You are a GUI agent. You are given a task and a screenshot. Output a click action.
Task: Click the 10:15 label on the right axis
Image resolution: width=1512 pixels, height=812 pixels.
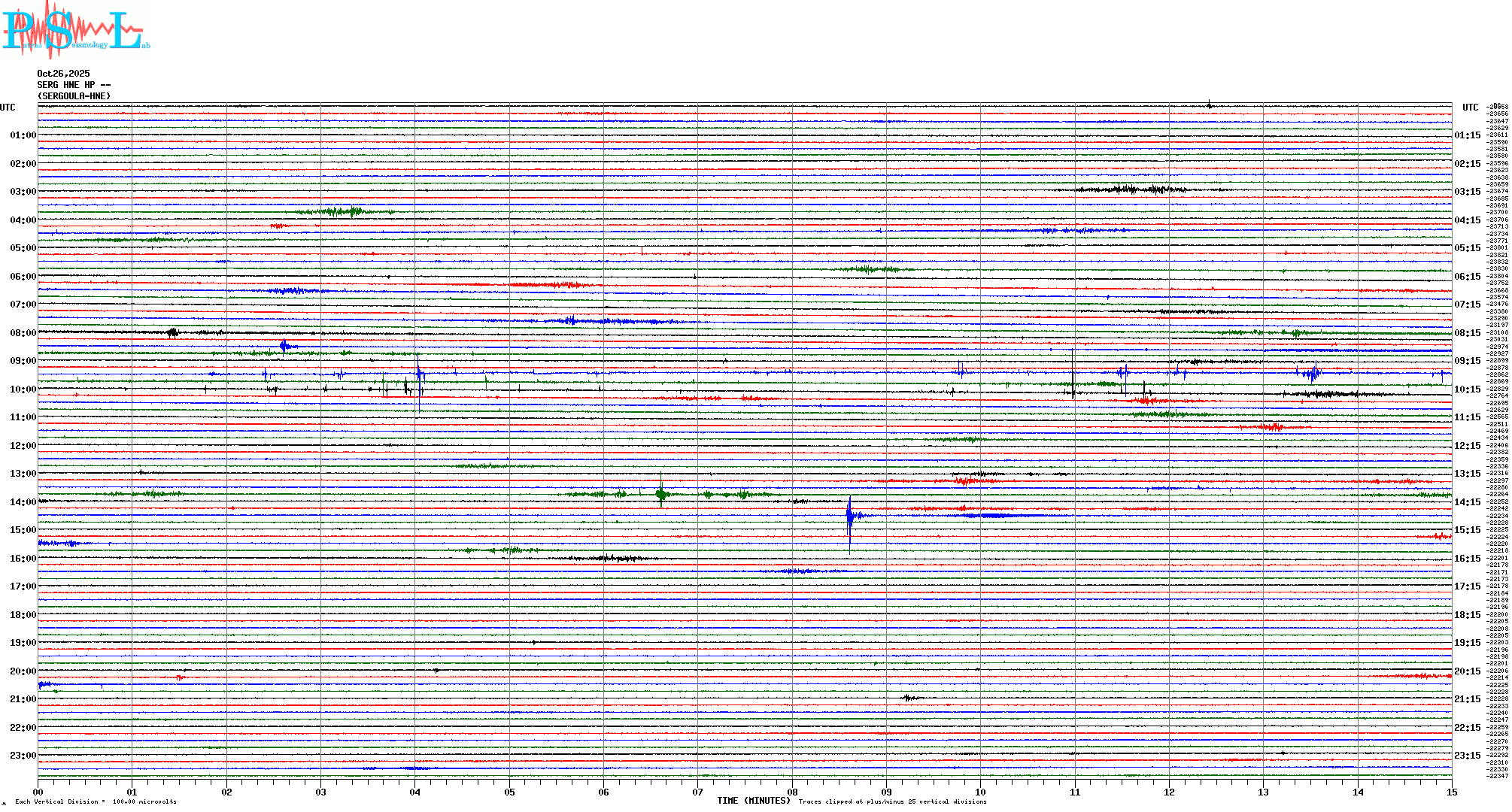pos(1467,389)
